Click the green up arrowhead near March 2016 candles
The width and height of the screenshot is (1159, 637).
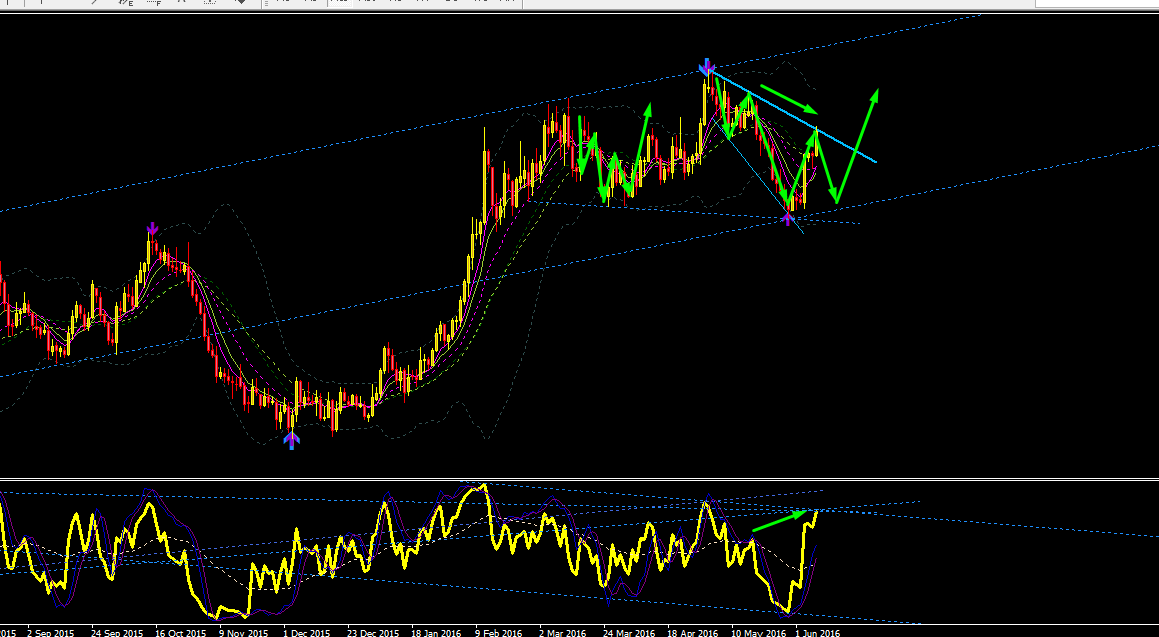(648, 110)
